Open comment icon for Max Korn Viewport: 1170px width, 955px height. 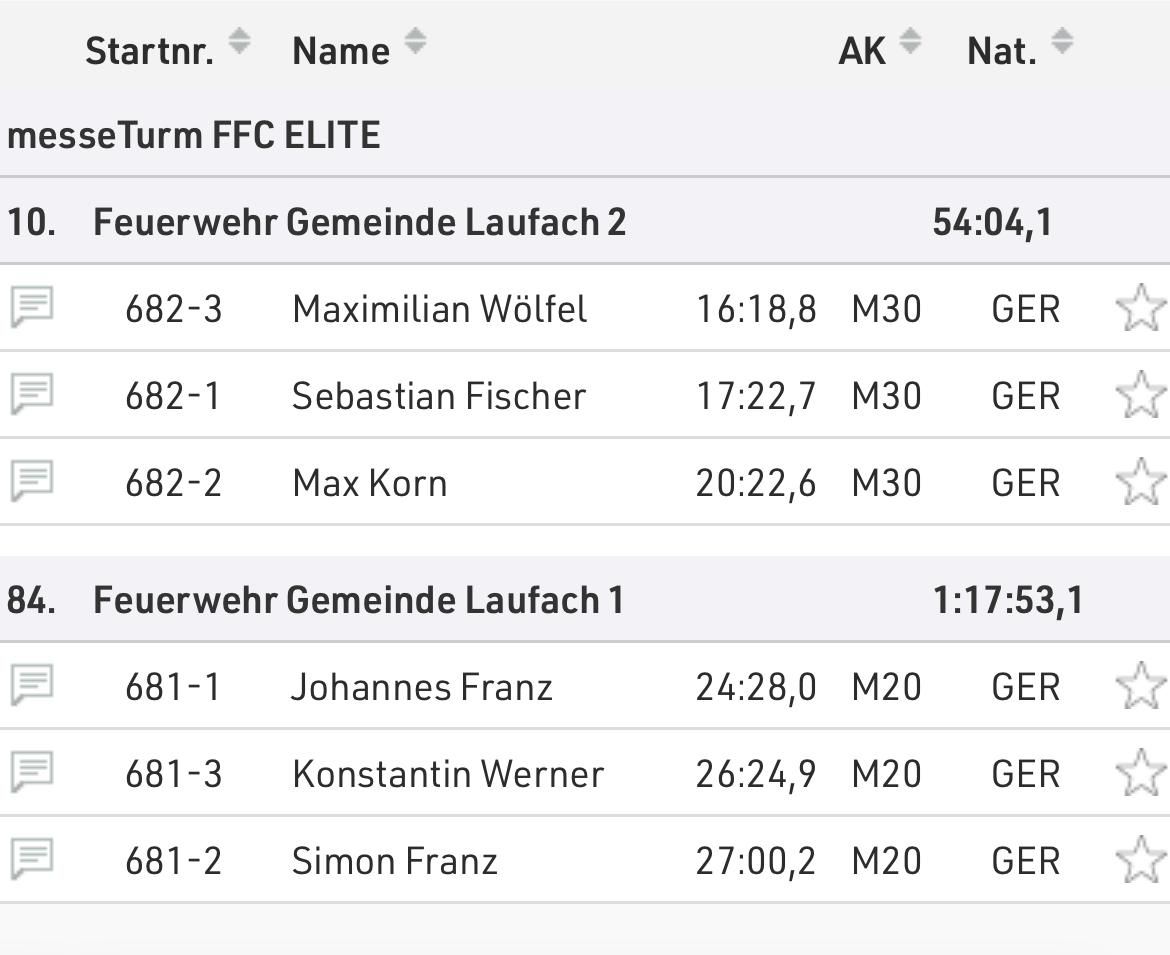tap(32, 481)
